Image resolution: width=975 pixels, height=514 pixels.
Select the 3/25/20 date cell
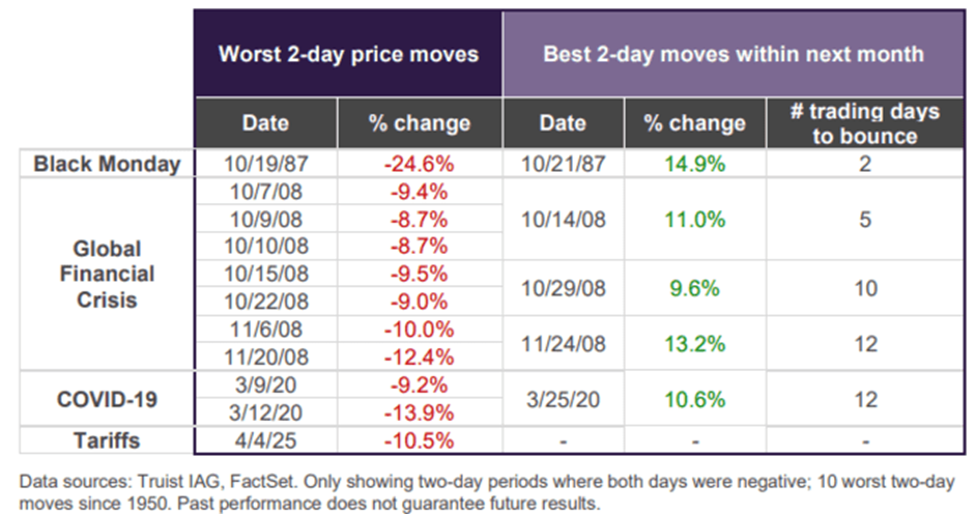point(562,399)
